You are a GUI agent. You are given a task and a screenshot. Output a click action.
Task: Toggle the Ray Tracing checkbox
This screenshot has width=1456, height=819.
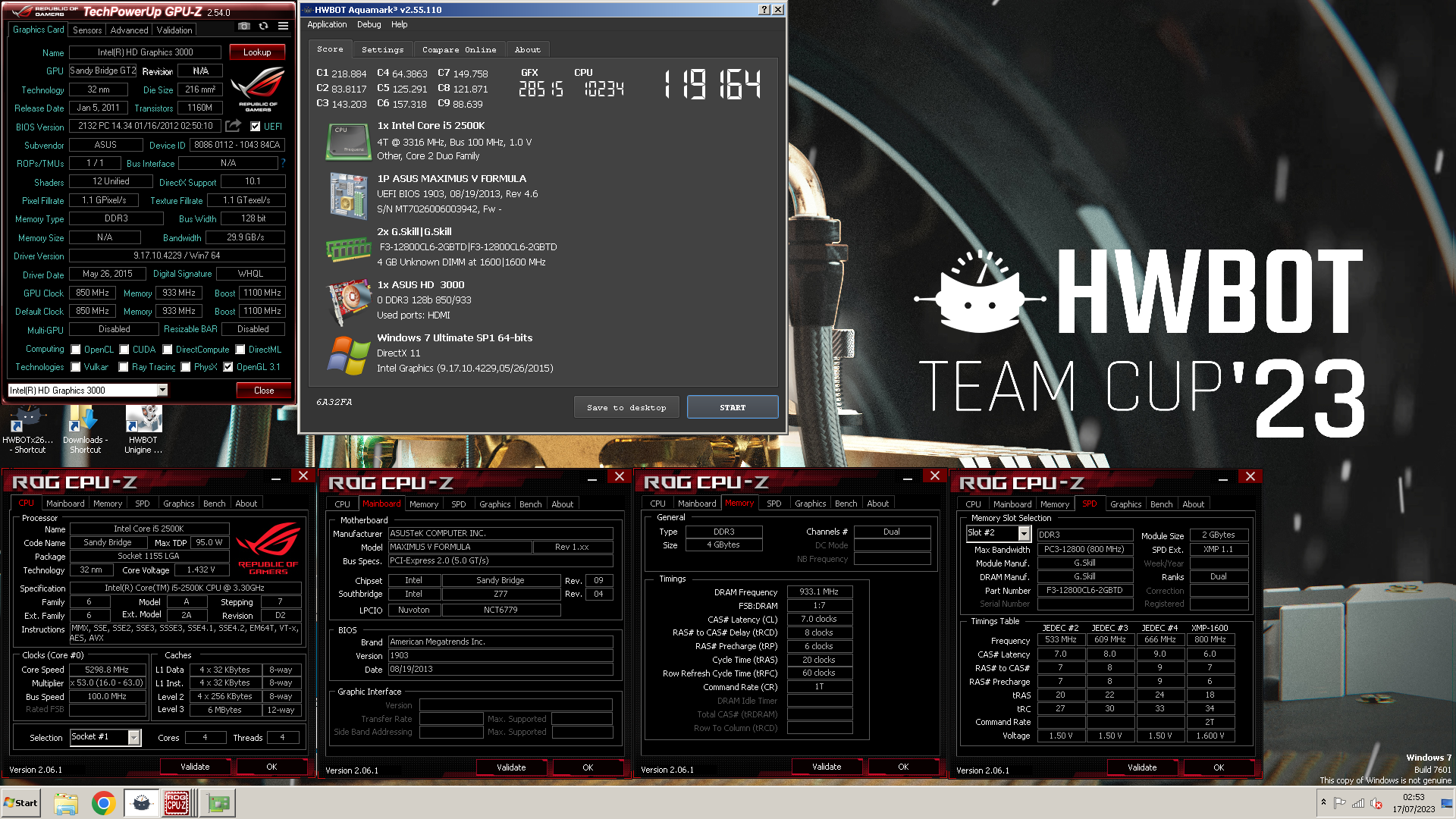pos(124,367)
